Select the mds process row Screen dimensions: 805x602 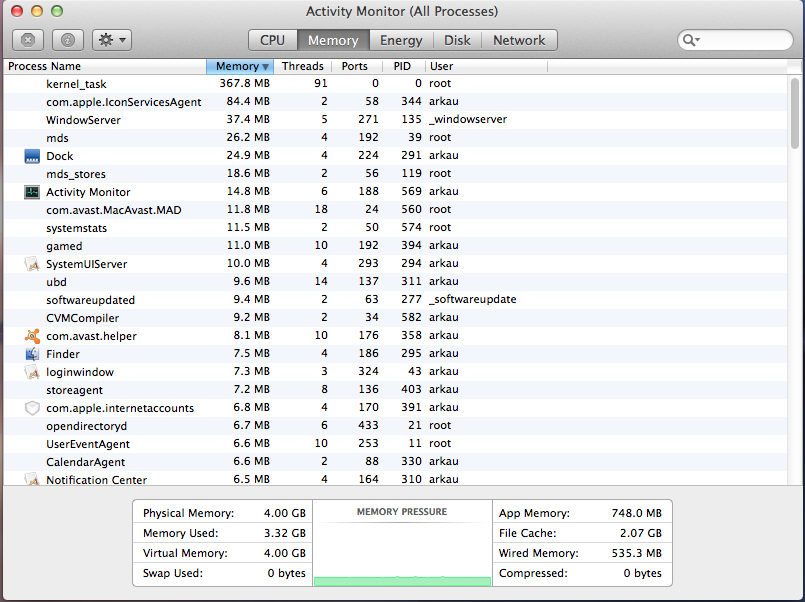click(395, 138)
